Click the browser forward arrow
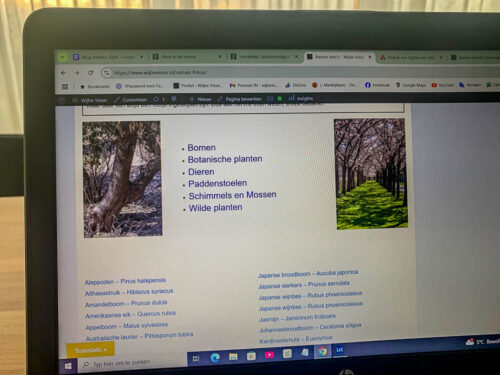Viewport: 500px width, 375px height. 77,72
